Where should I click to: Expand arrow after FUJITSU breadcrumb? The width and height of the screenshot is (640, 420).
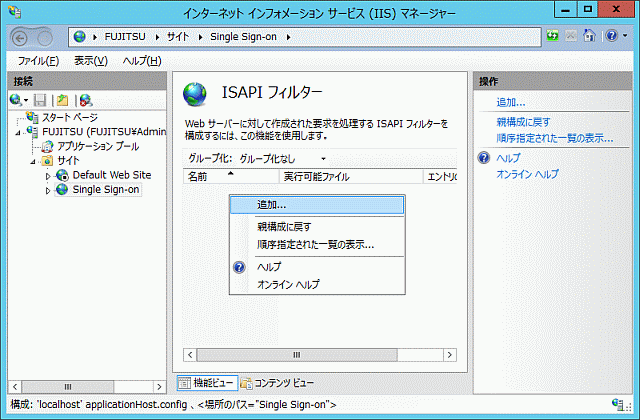click(x=157, y=37)
